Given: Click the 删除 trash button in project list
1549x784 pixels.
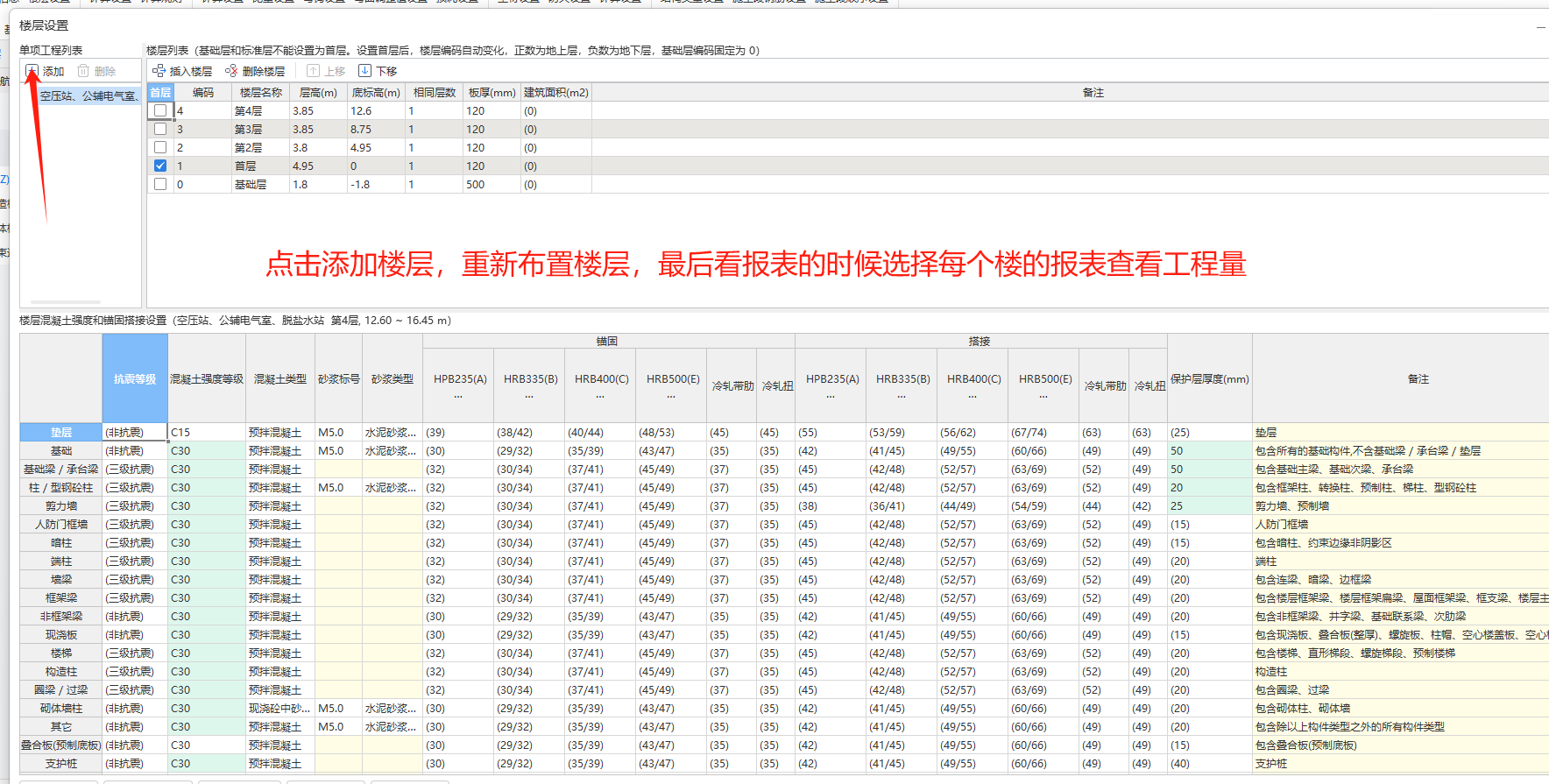Looking at the screenshot, I should click(x=96, y=71).
